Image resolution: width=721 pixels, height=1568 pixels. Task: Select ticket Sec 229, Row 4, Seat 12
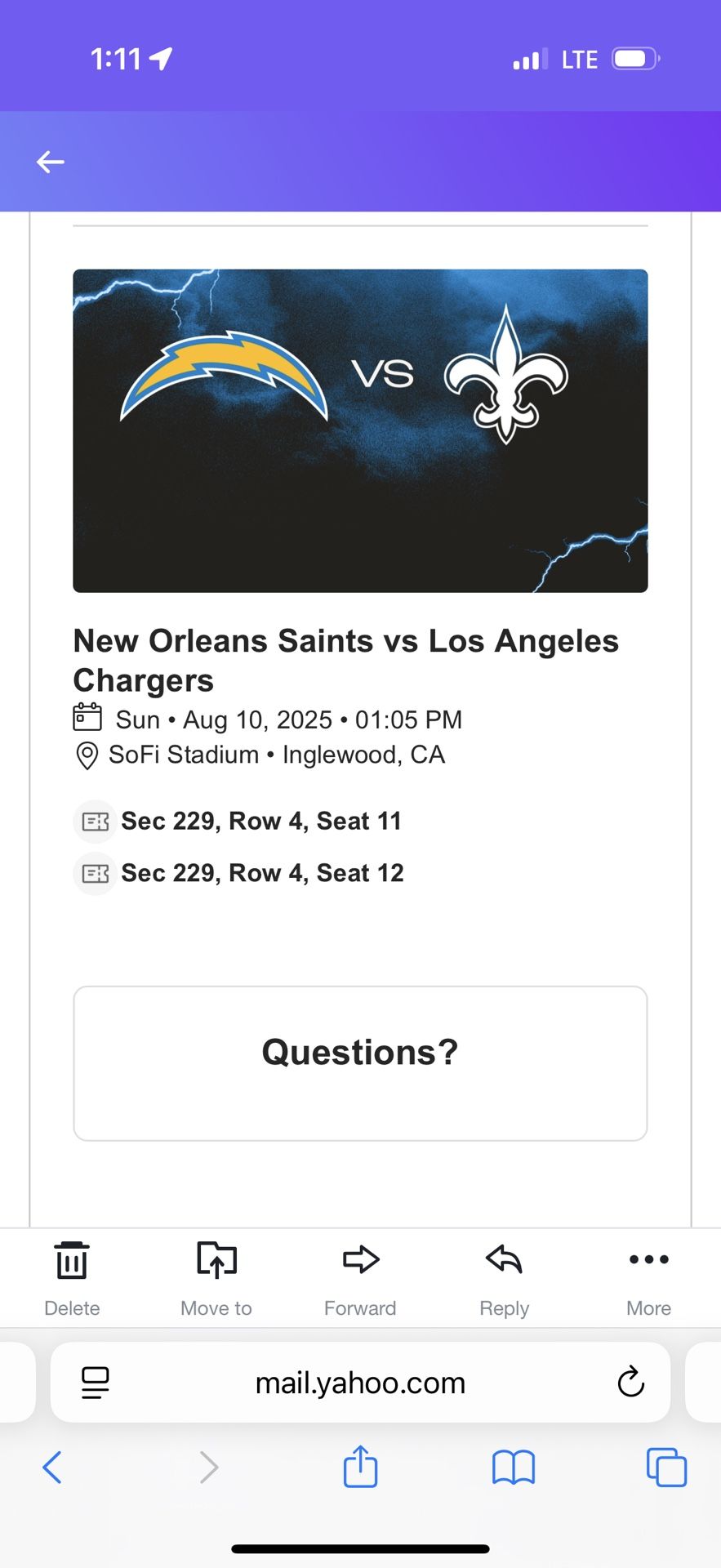[262, 873]
